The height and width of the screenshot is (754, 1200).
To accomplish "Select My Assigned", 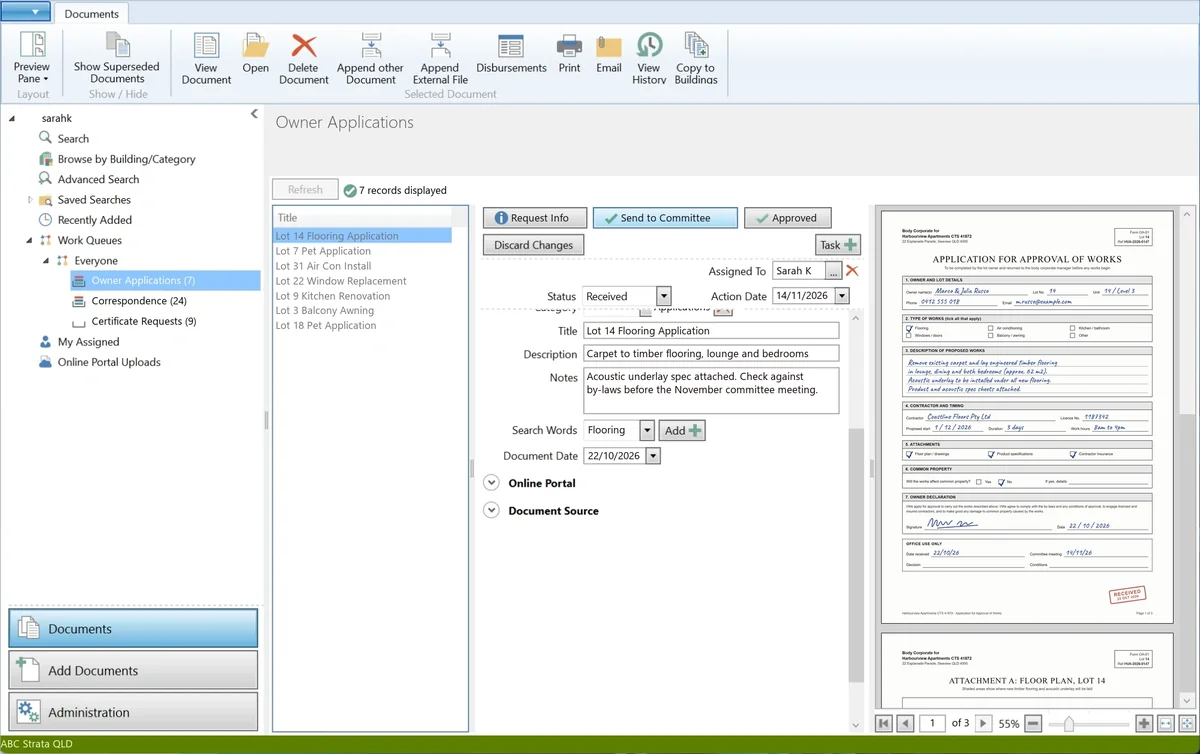I will coord(88,342).
